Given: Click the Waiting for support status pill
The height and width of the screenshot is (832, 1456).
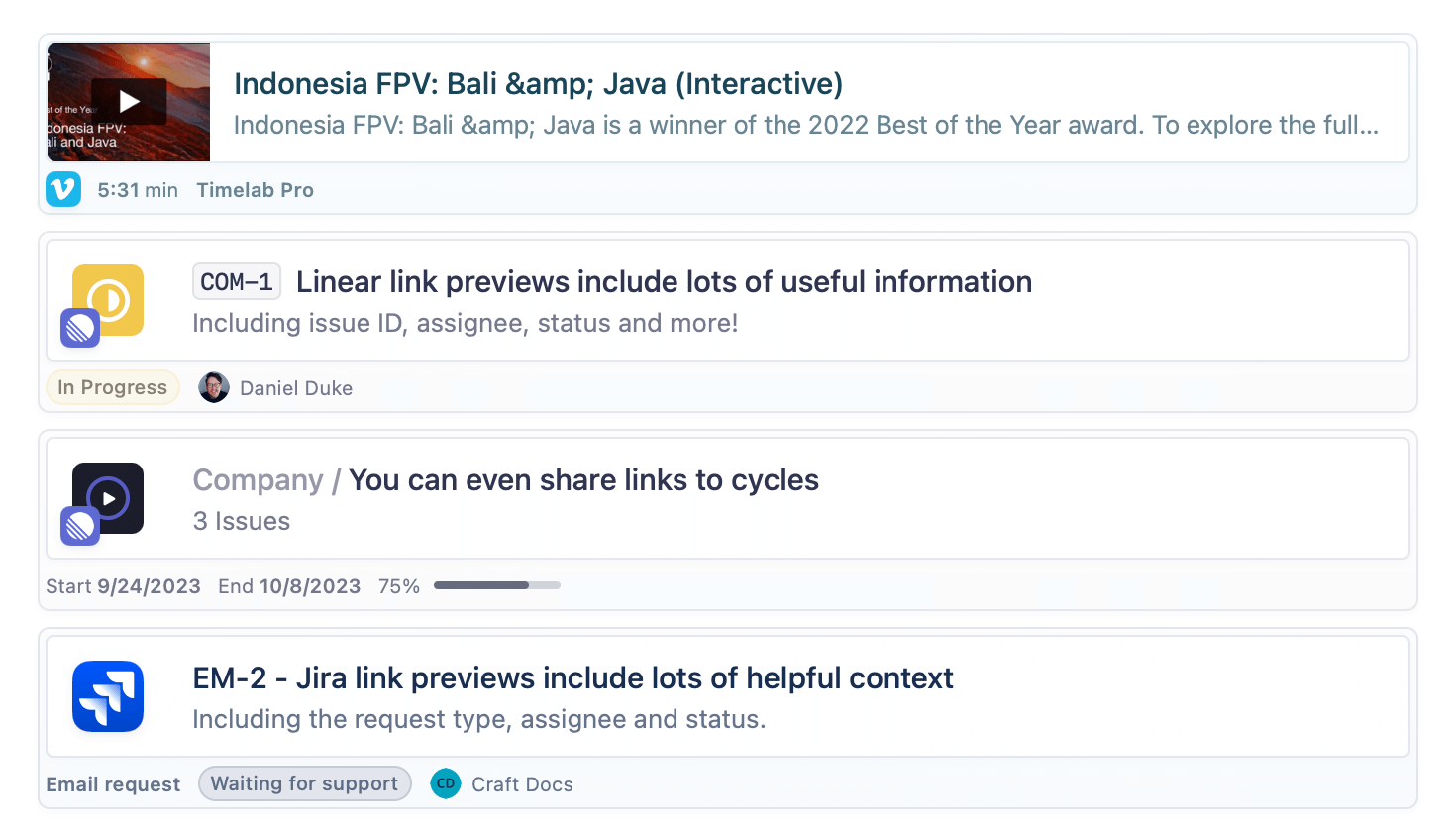Looking at the screenshot, I should [x=305, y=783].
